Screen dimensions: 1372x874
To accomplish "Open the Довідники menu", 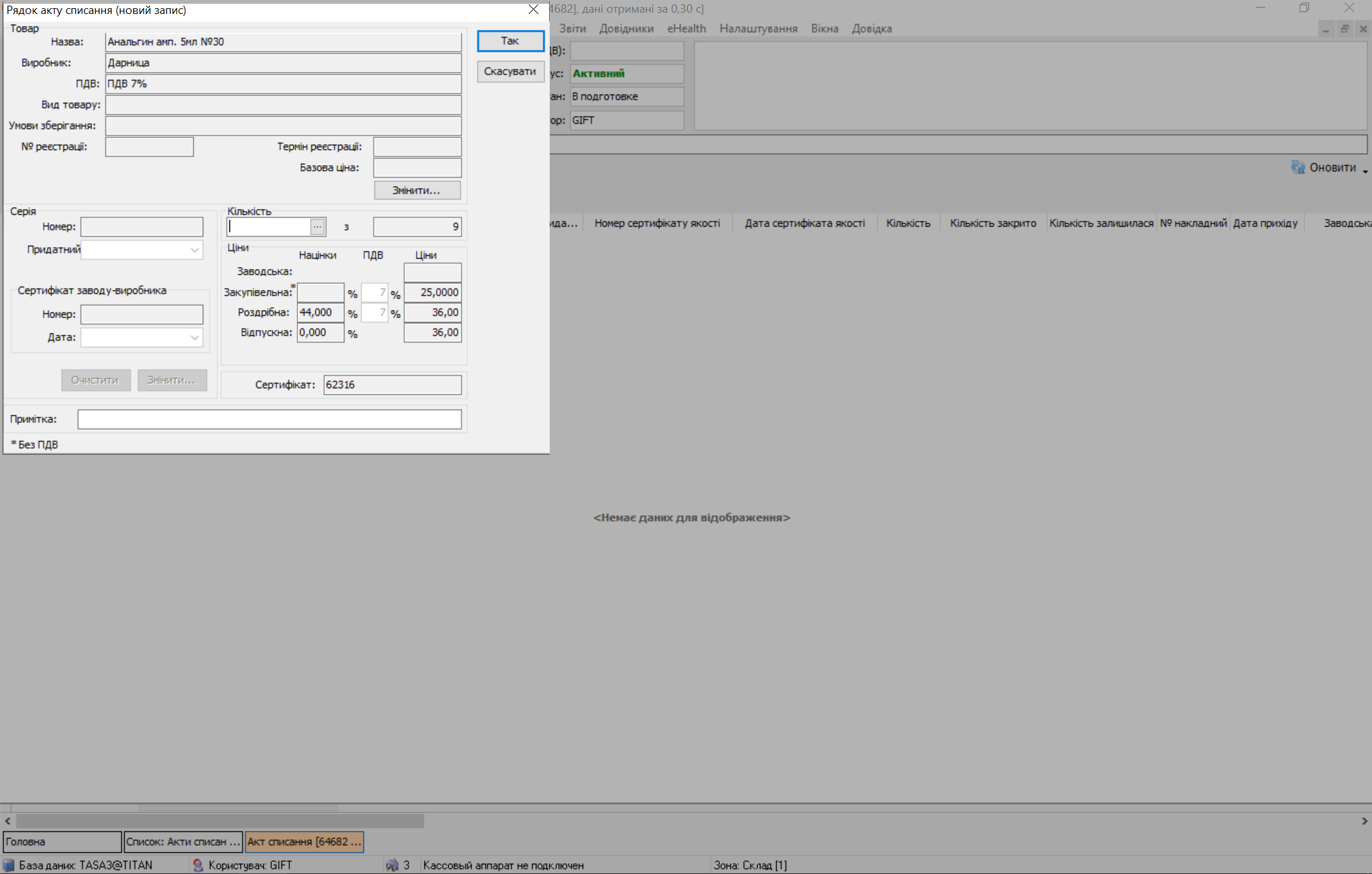I will 626,29.
